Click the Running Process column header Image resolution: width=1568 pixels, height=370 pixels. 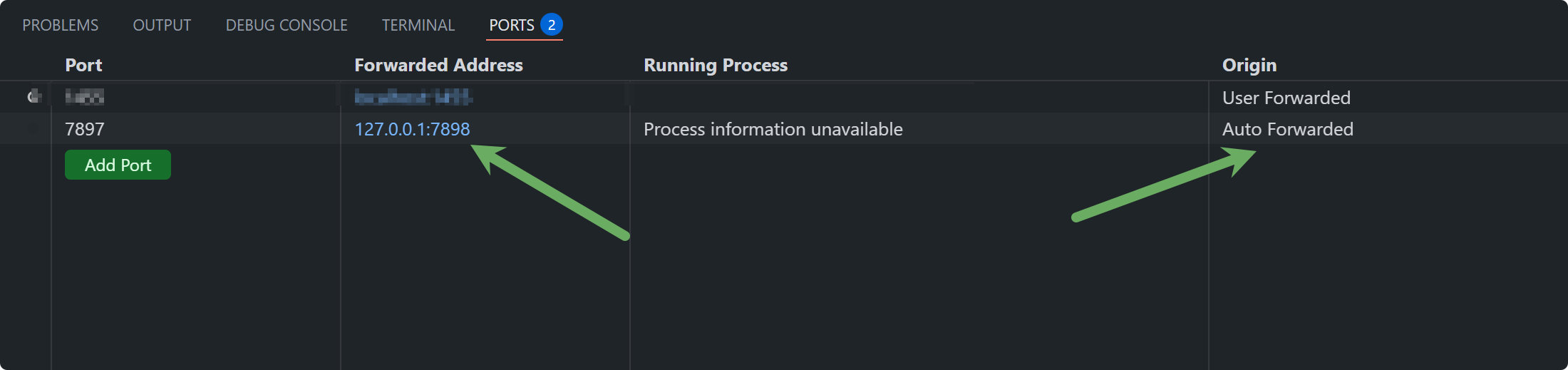716,65
